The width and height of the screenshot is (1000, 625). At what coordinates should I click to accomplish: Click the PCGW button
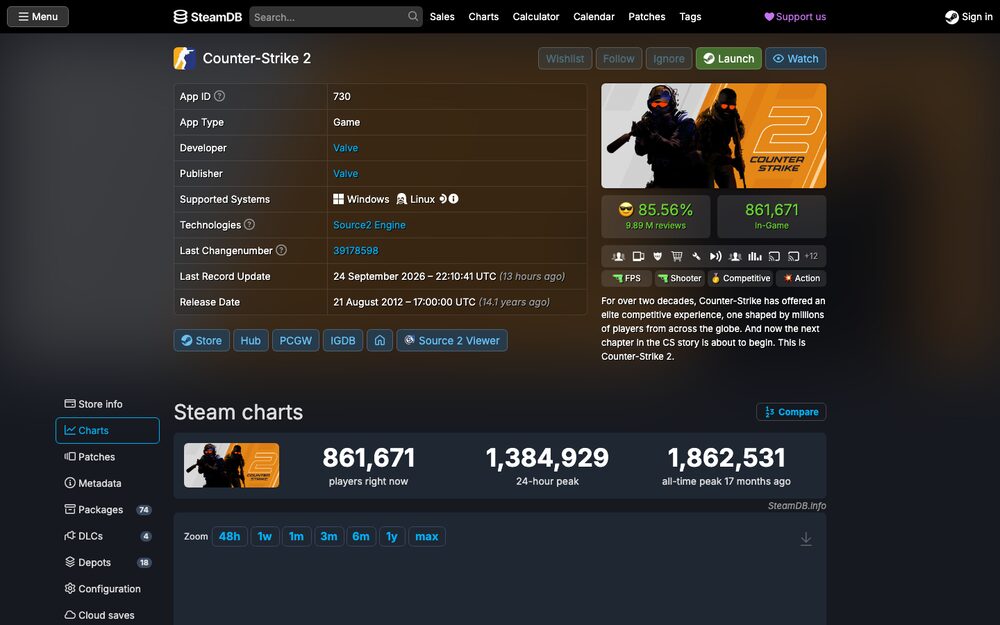296,341
